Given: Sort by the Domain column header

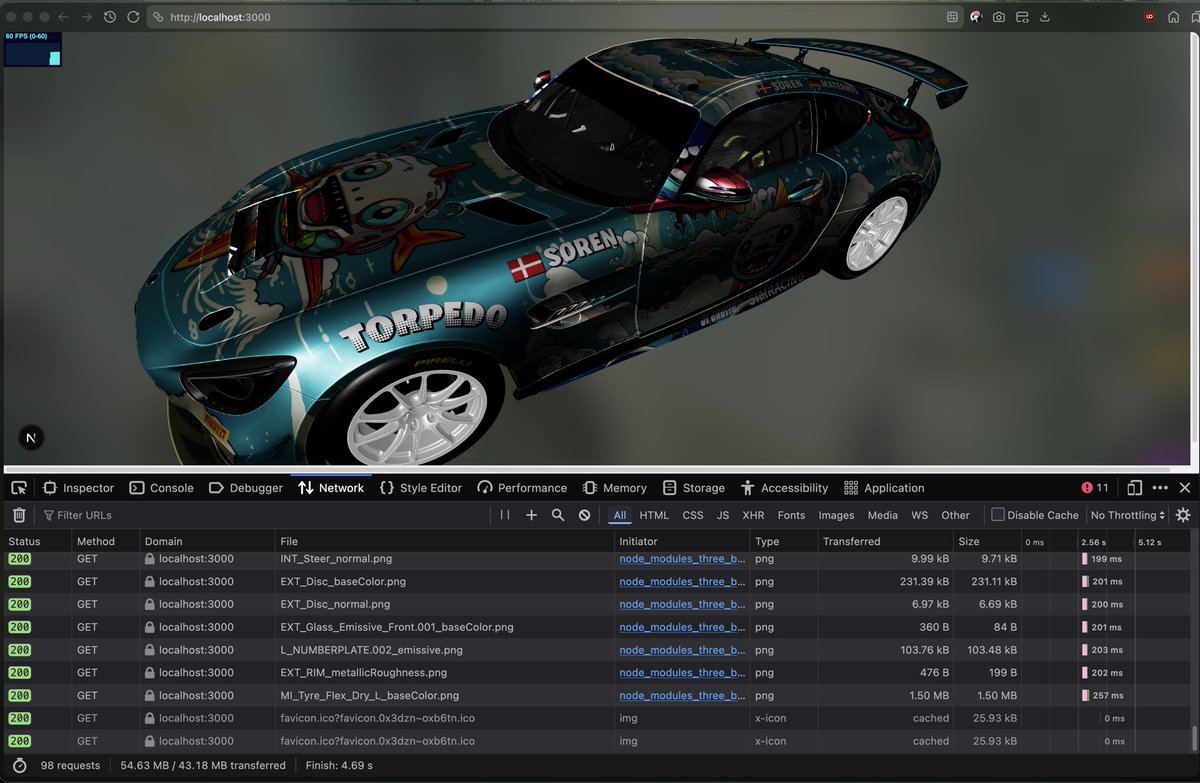Looking at the screenshot, I should tap(207, 541).
